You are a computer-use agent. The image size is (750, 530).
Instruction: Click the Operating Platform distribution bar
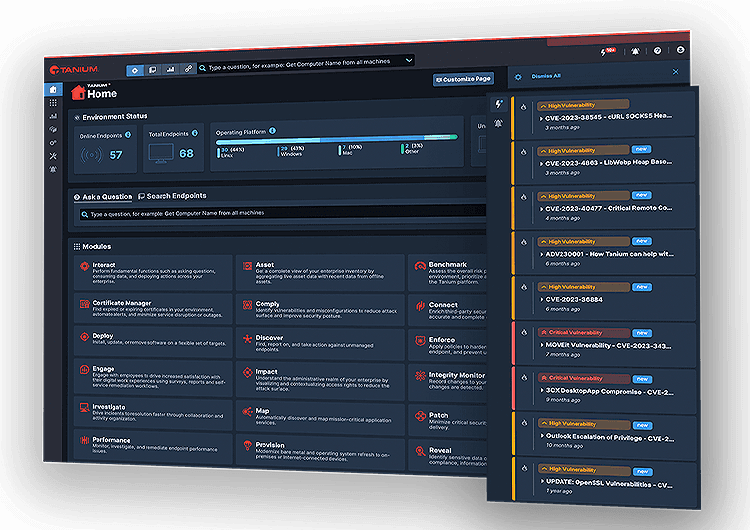(x=337, y=139)
